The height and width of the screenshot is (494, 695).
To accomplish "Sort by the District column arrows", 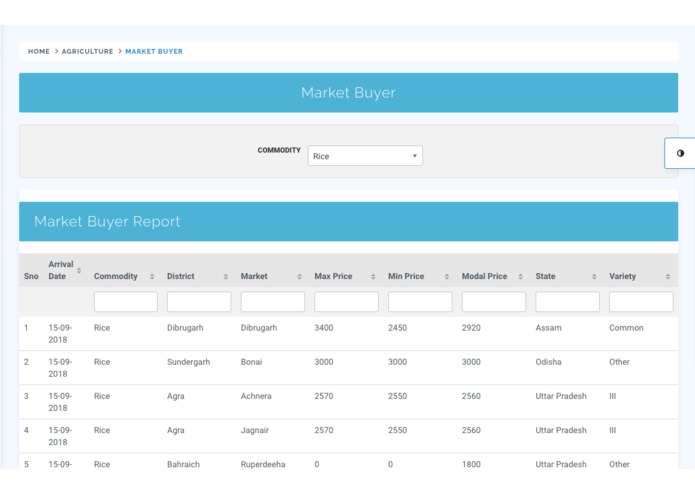I will [x=226, y=276].
